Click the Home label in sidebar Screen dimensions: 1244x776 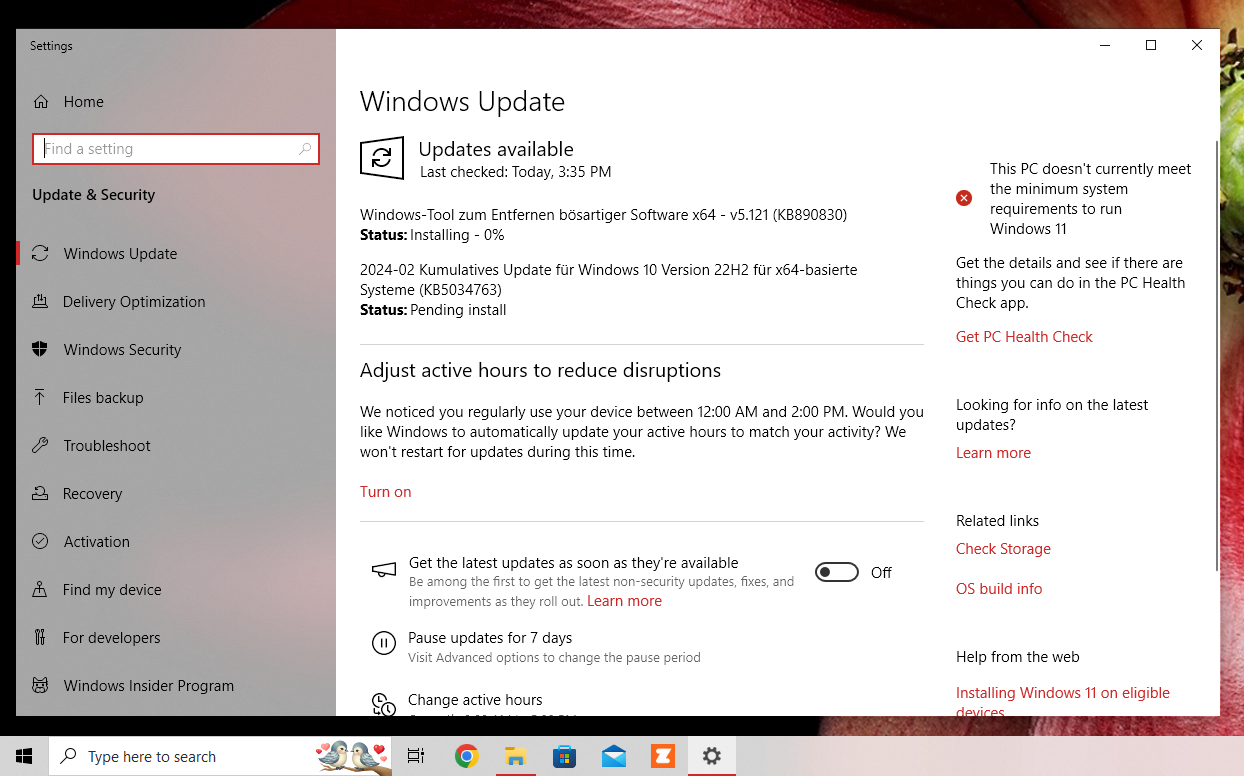coord(83,102)
